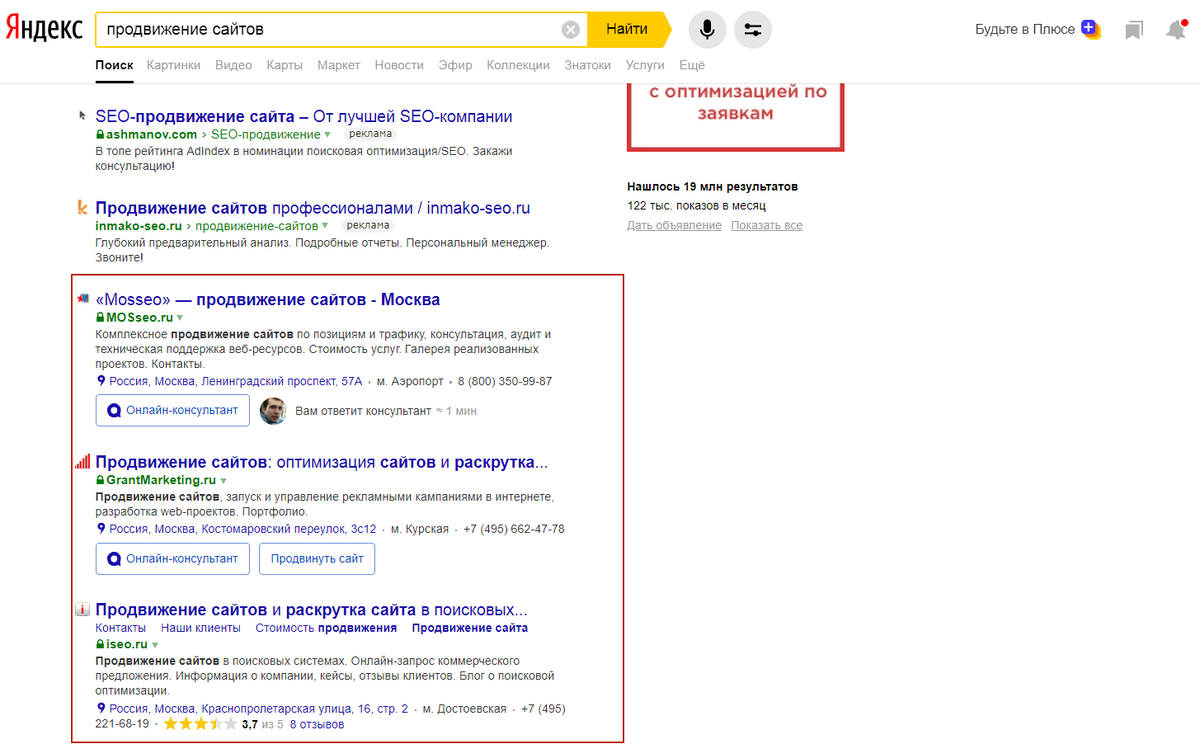
Task: Click Будьте в Плюсе link
Action: point(1025,30)
